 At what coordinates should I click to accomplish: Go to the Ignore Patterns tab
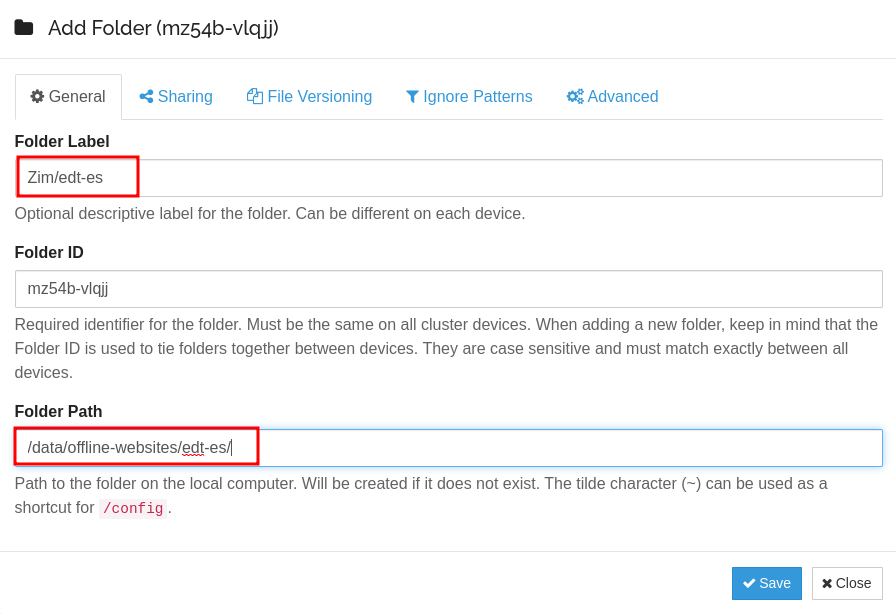pos(469,97)
